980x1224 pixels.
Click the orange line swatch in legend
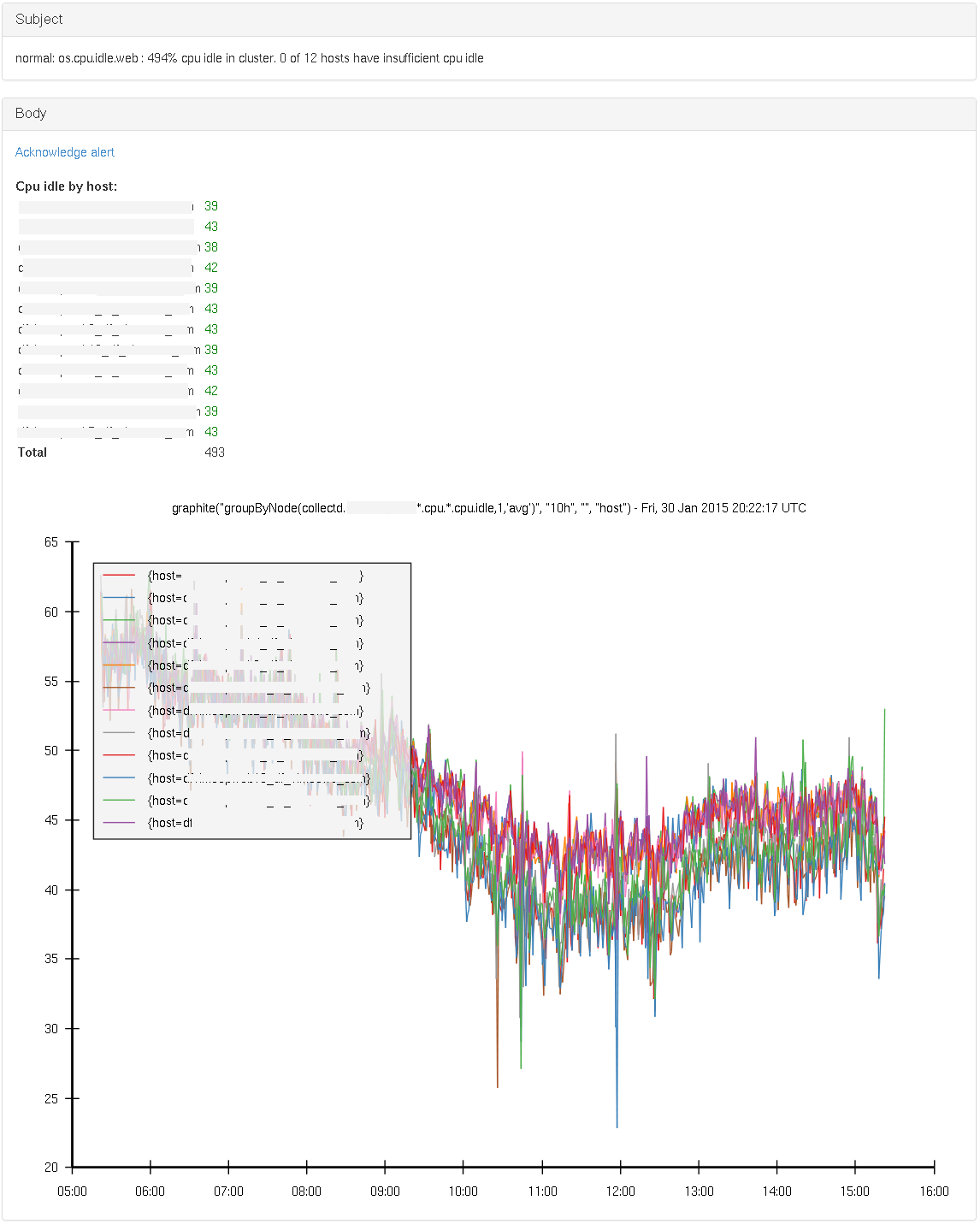click(x=119, y=665)
